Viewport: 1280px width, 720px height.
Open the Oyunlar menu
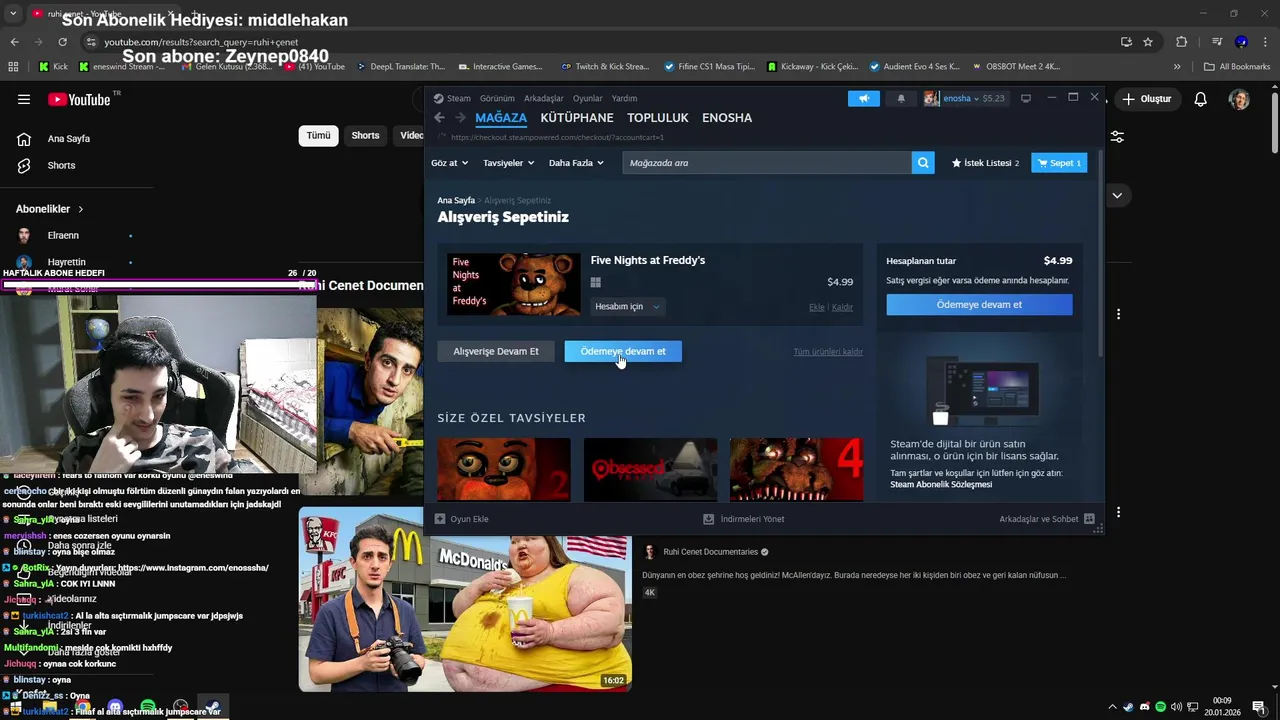click(588, 98)
